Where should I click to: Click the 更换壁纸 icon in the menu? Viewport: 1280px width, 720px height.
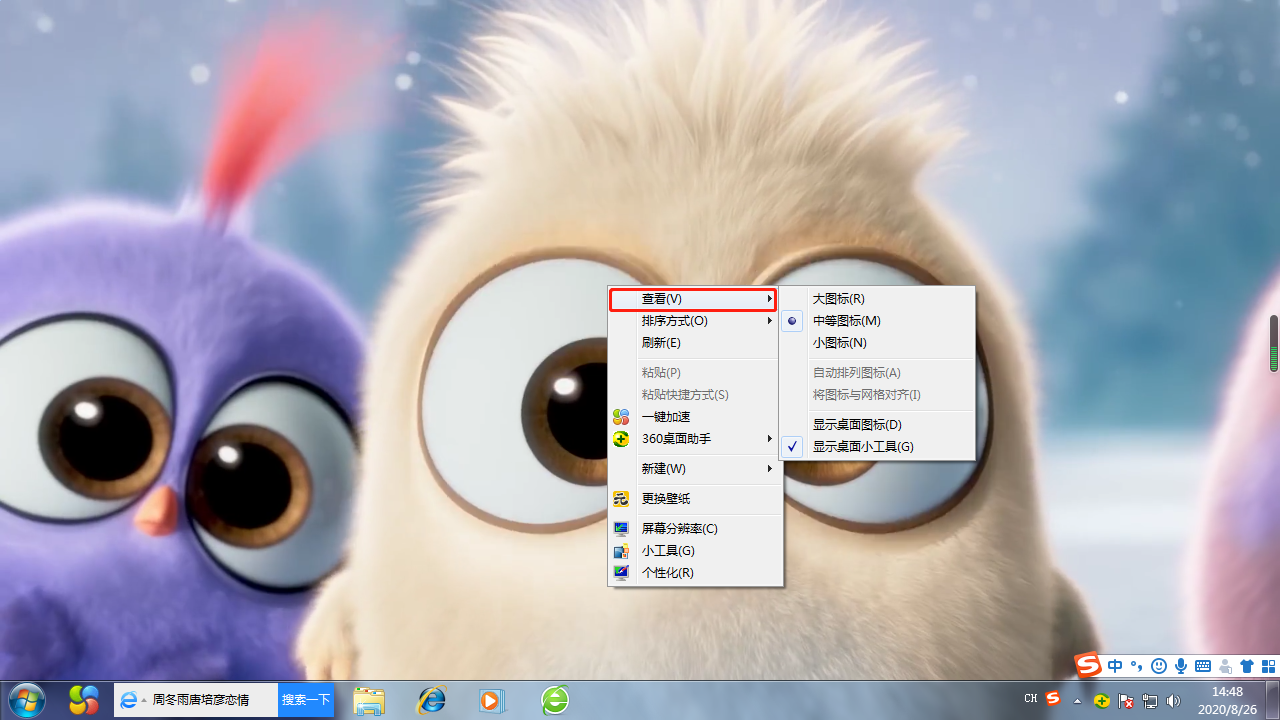click(621, 499)
